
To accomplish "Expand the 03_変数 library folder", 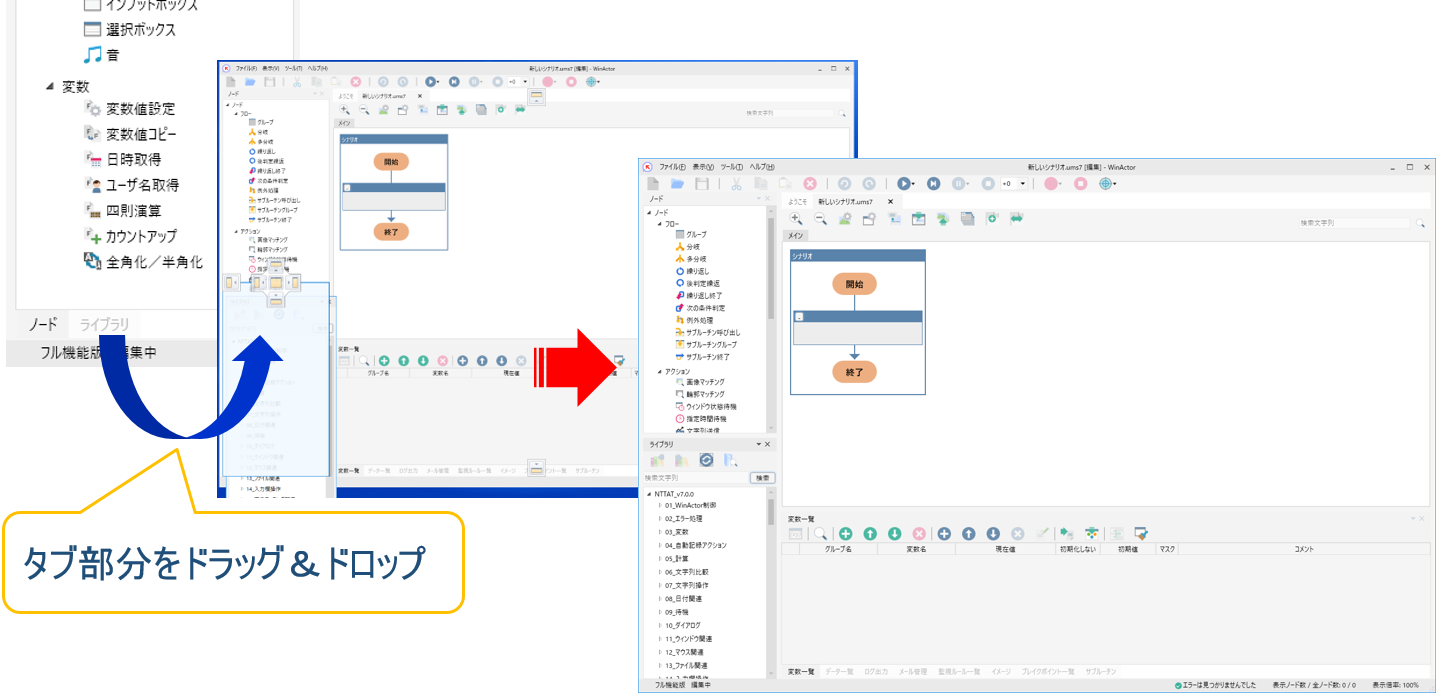I will [660, 532].
